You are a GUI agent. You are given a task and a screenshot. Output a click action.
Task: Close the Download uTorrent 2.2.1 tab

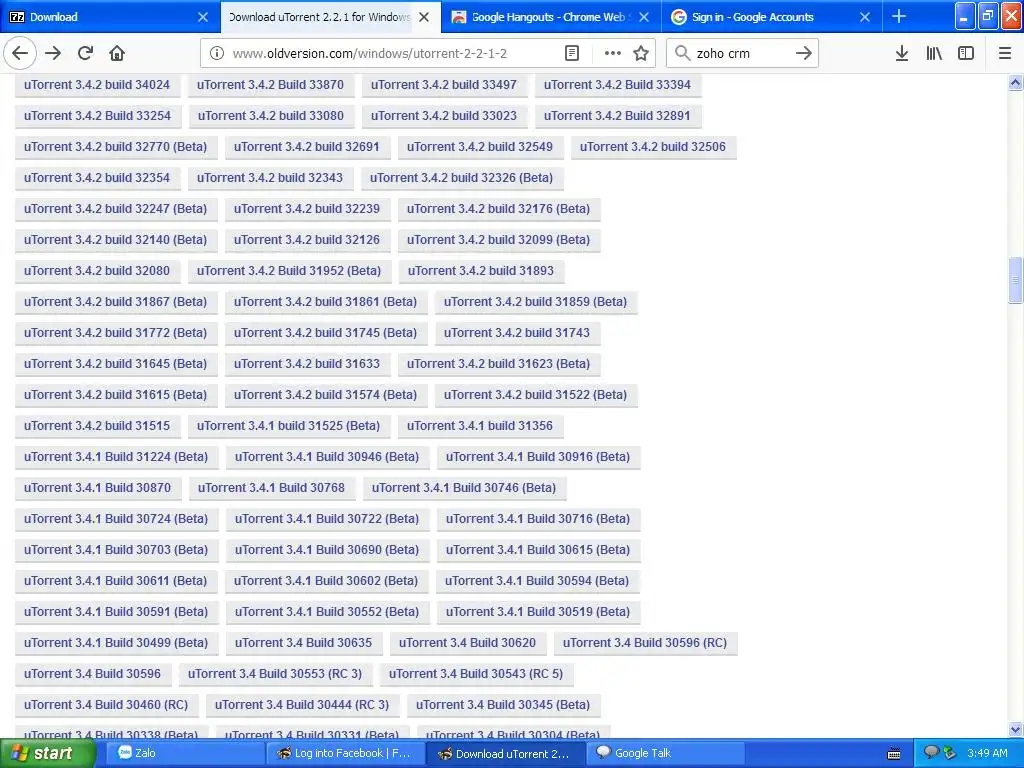pos(424,17)
